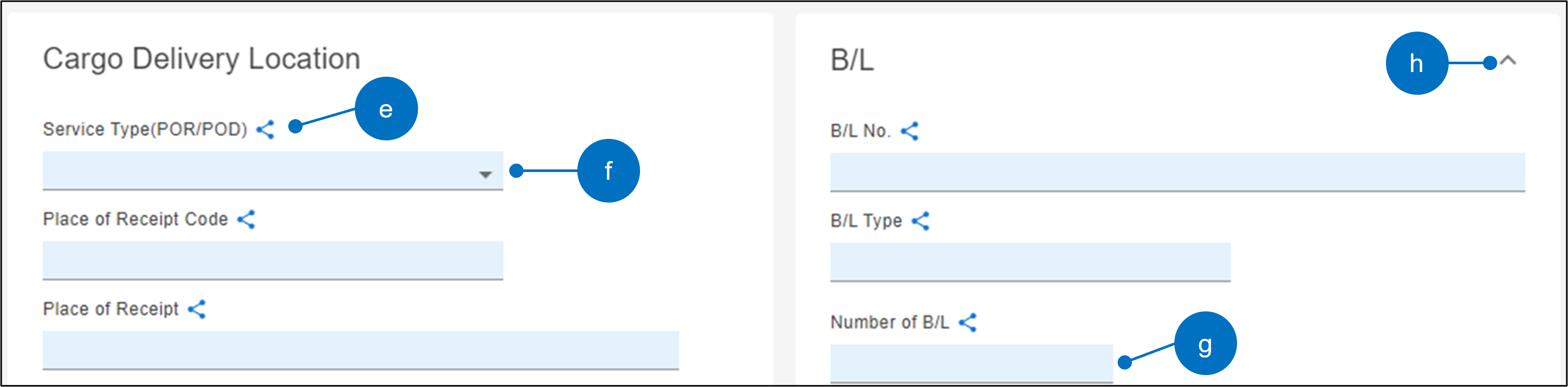The image size is (1568, 387).
Task: Focus the Number of B/L input field
Action: [971, 362]
